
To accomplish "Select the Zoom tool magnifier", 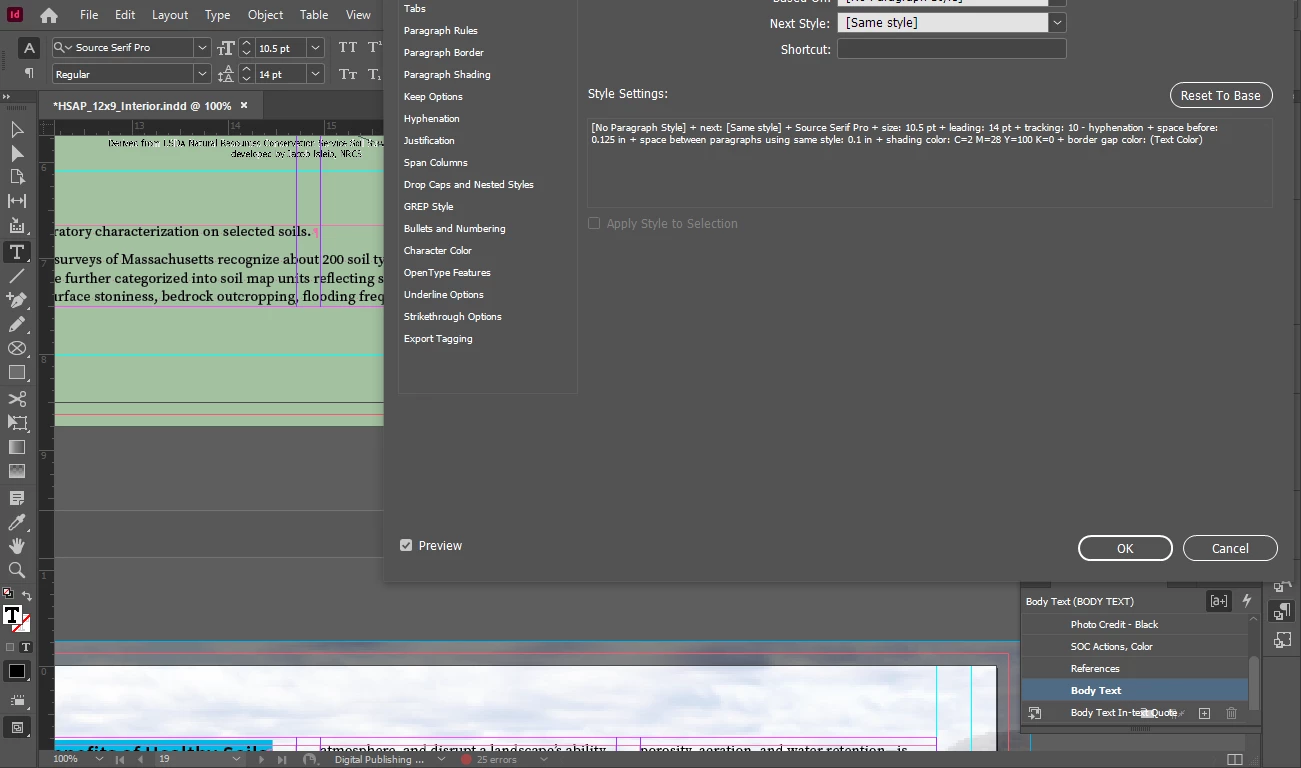I will click(x=17, y=570).
